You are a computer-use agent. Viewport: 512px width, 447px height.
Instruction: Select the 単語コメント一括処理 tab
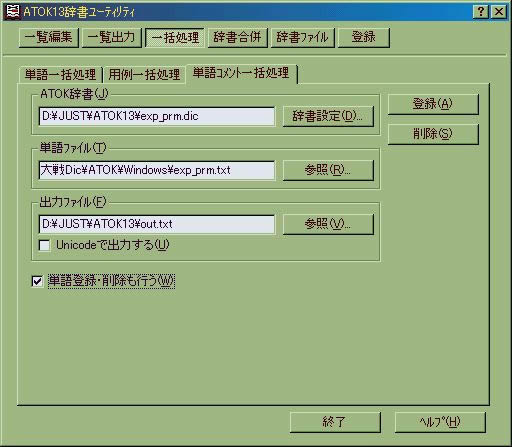click(x=241, y=73)
